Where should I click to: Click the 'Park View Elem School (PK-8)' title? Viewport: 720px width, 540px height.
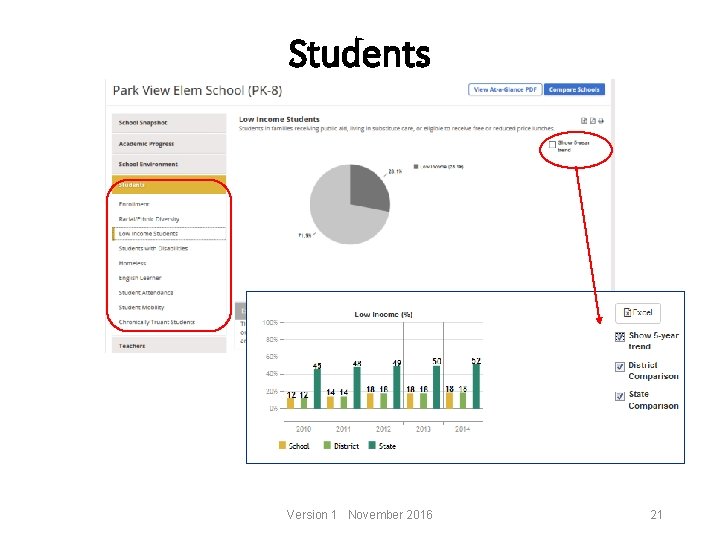(x=197, y=90)
